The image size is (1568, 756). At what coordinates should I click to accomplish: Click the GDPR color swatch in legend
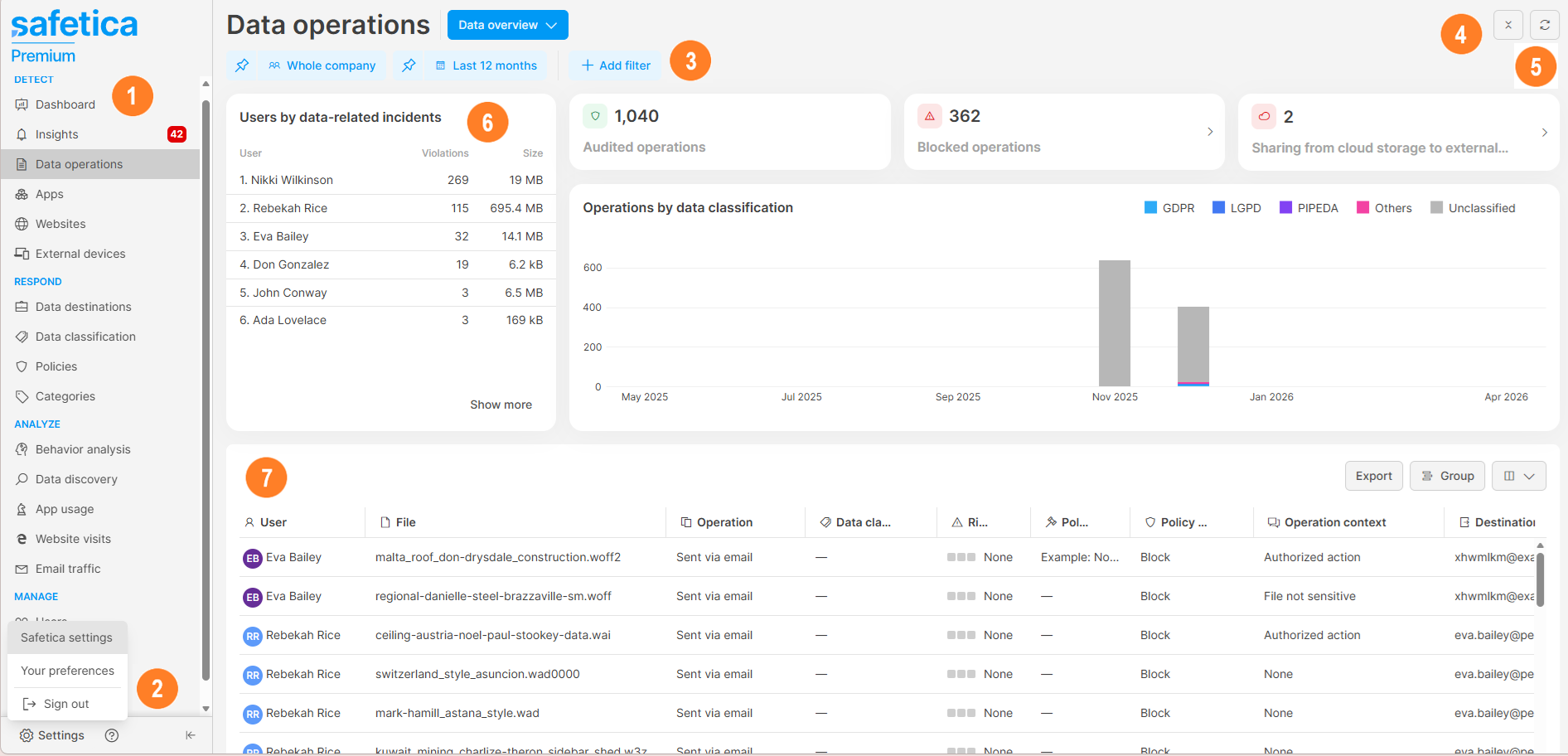tap(1150, 208)
